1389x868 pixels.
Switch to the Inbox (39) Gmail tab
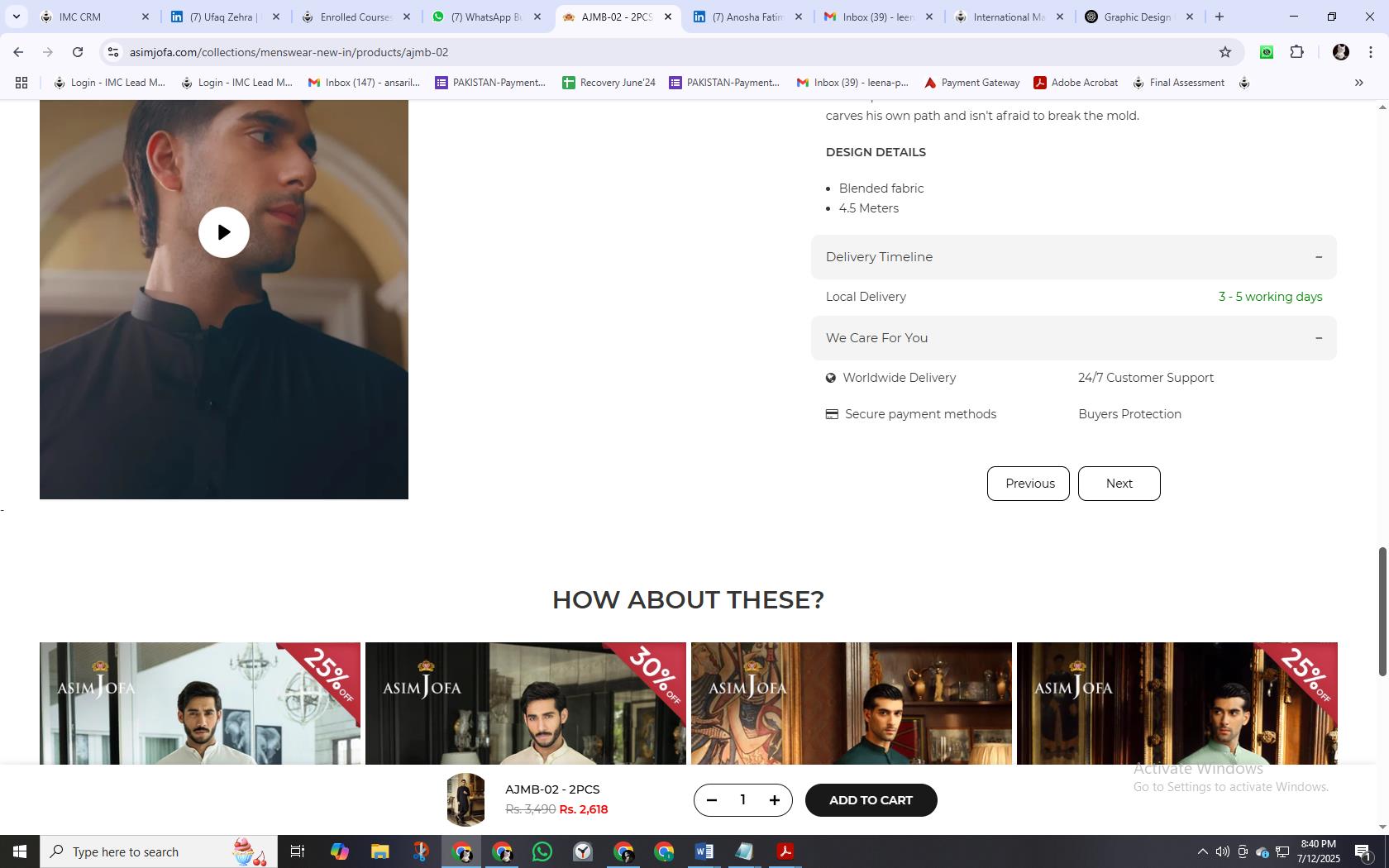(x=878, y=17)
